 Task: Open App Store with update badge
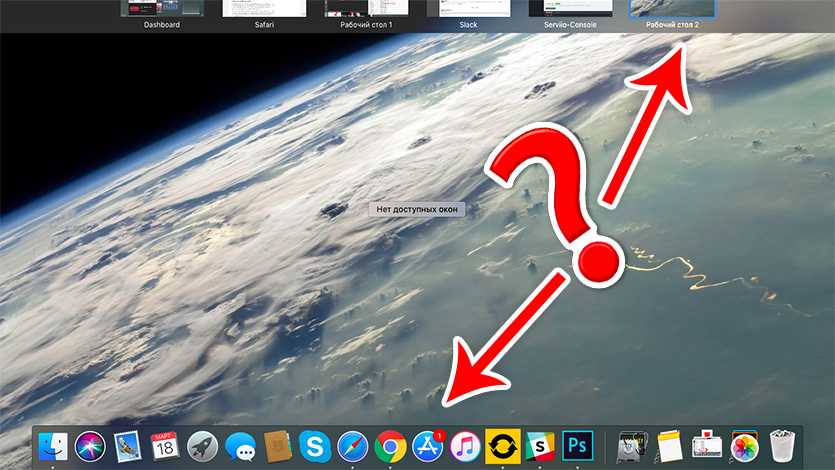[x=427, y=446]
